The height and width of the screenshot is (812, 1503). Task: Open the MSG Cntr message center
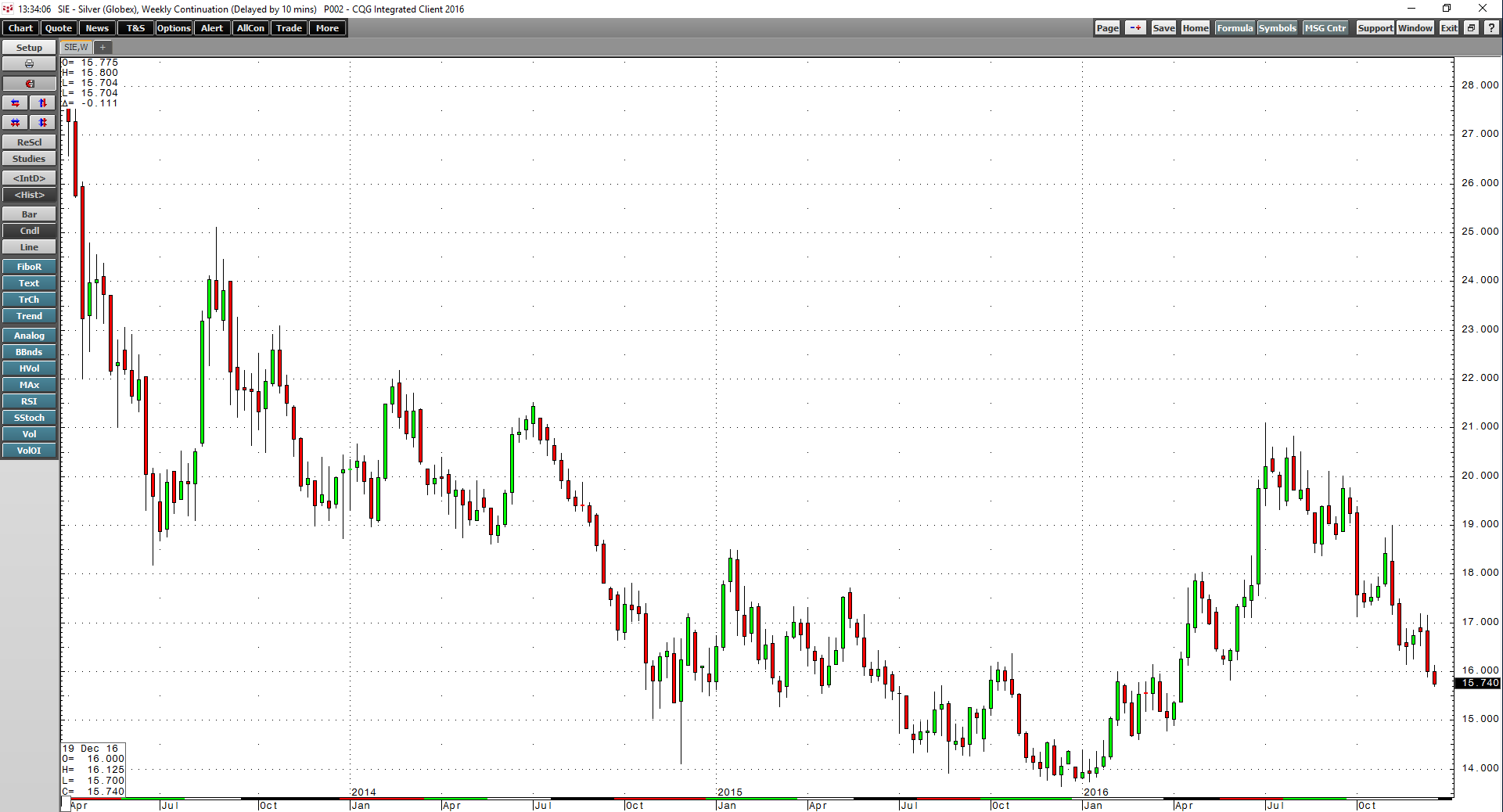[x=1326, y=28]
